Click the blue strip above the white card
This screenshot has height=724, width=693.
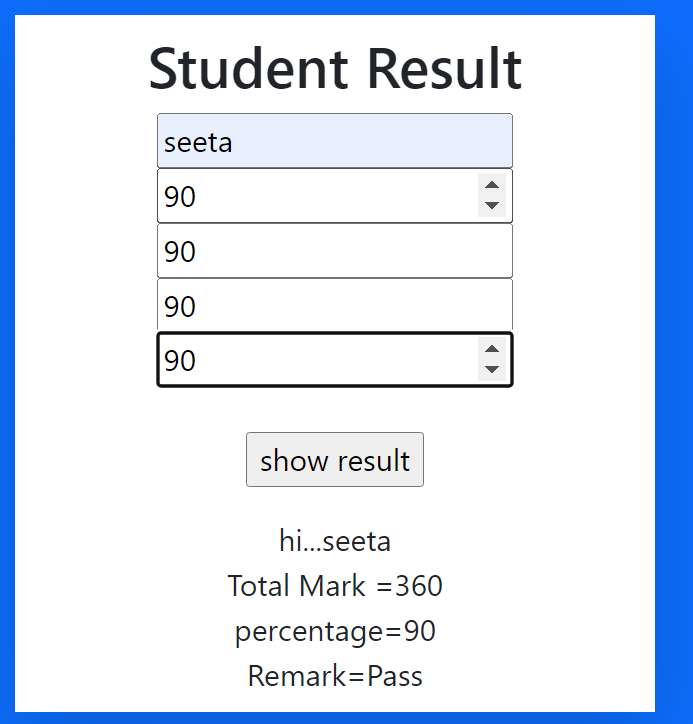[x=335, y=7]
